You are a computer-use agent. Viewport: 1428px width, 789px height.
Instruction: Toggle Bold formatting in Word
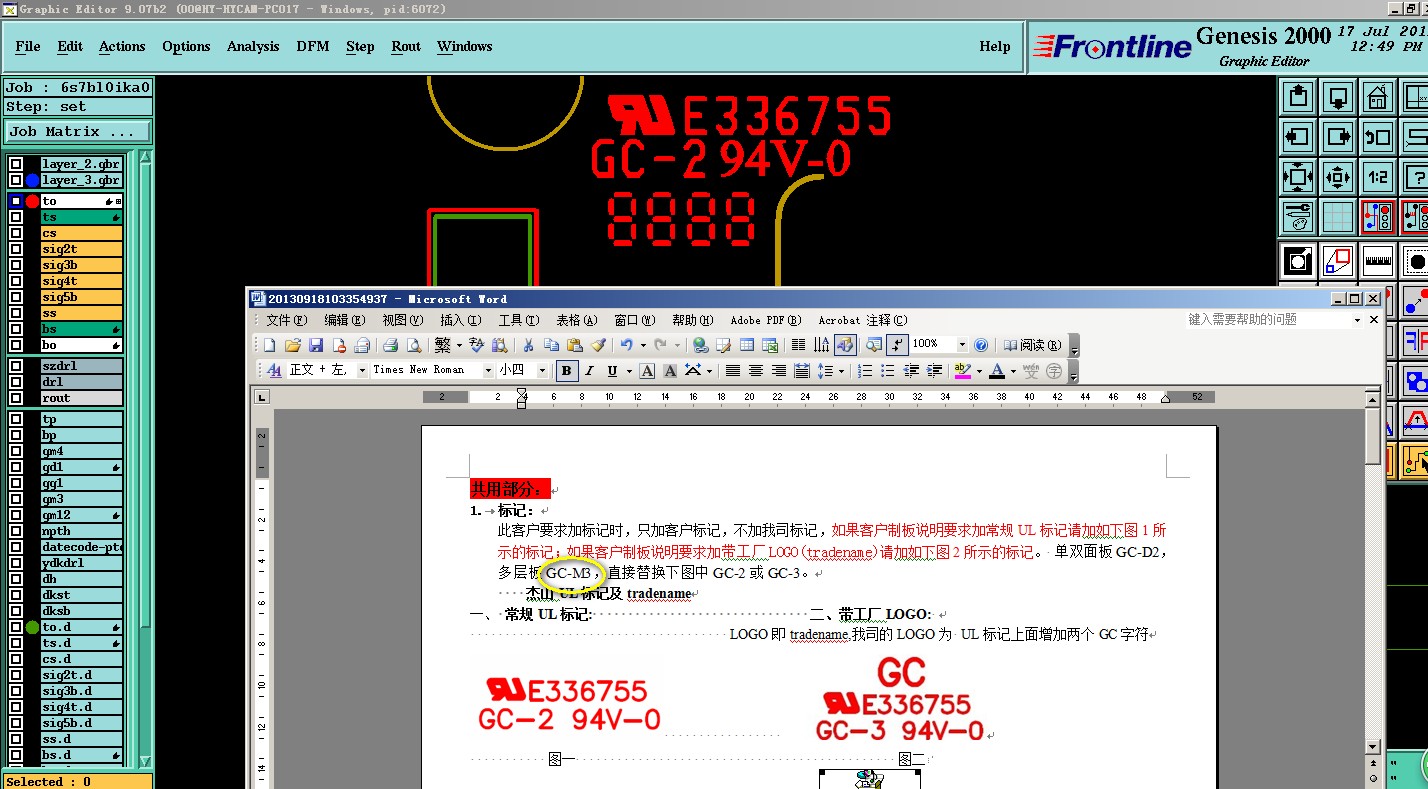(567, 371)
